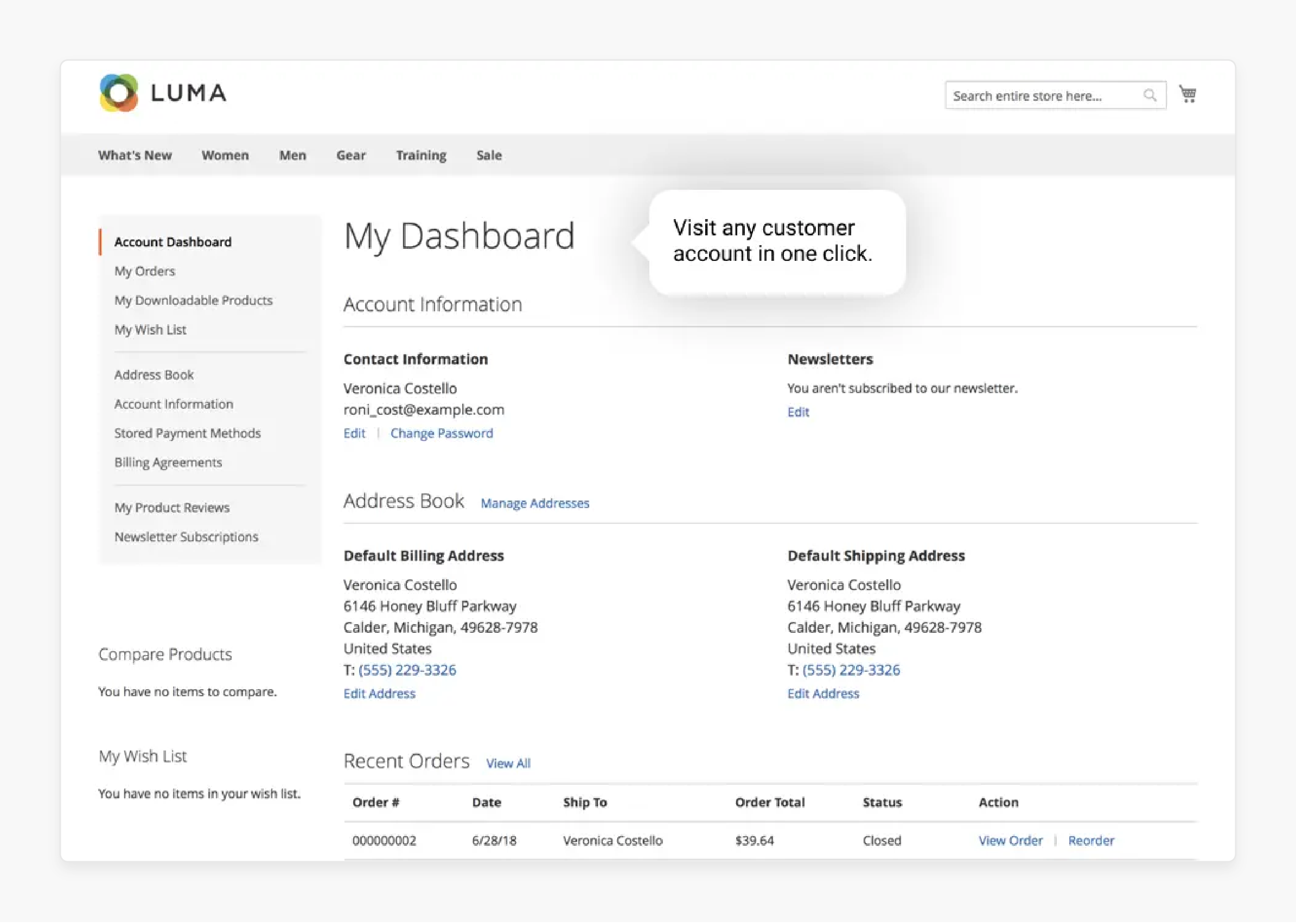The image size is (1296, 924).
Task: Open Address Book in sidebar
Action: (x=154, y=375)
